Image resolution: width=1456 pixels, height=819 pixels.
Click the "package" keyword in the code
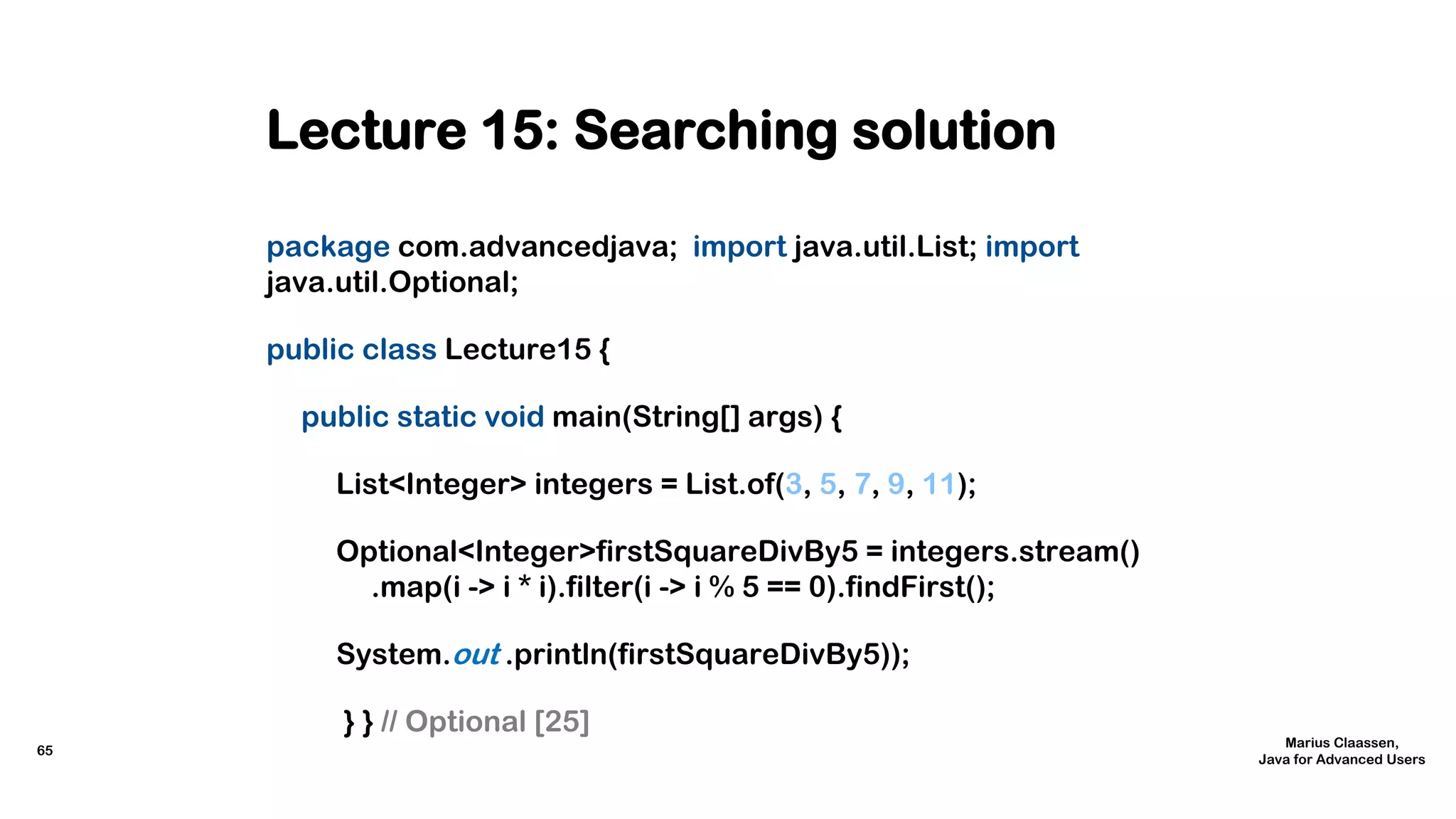pyautogui.click(x=328, y=247)
